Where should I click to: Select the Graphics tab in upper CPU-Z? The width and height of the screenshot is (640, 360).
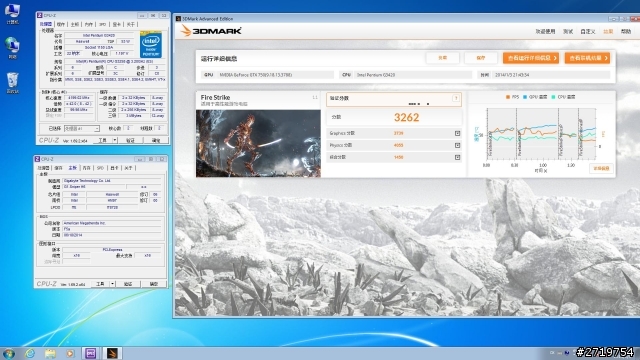pyautogui.click(x=117, y=24)
